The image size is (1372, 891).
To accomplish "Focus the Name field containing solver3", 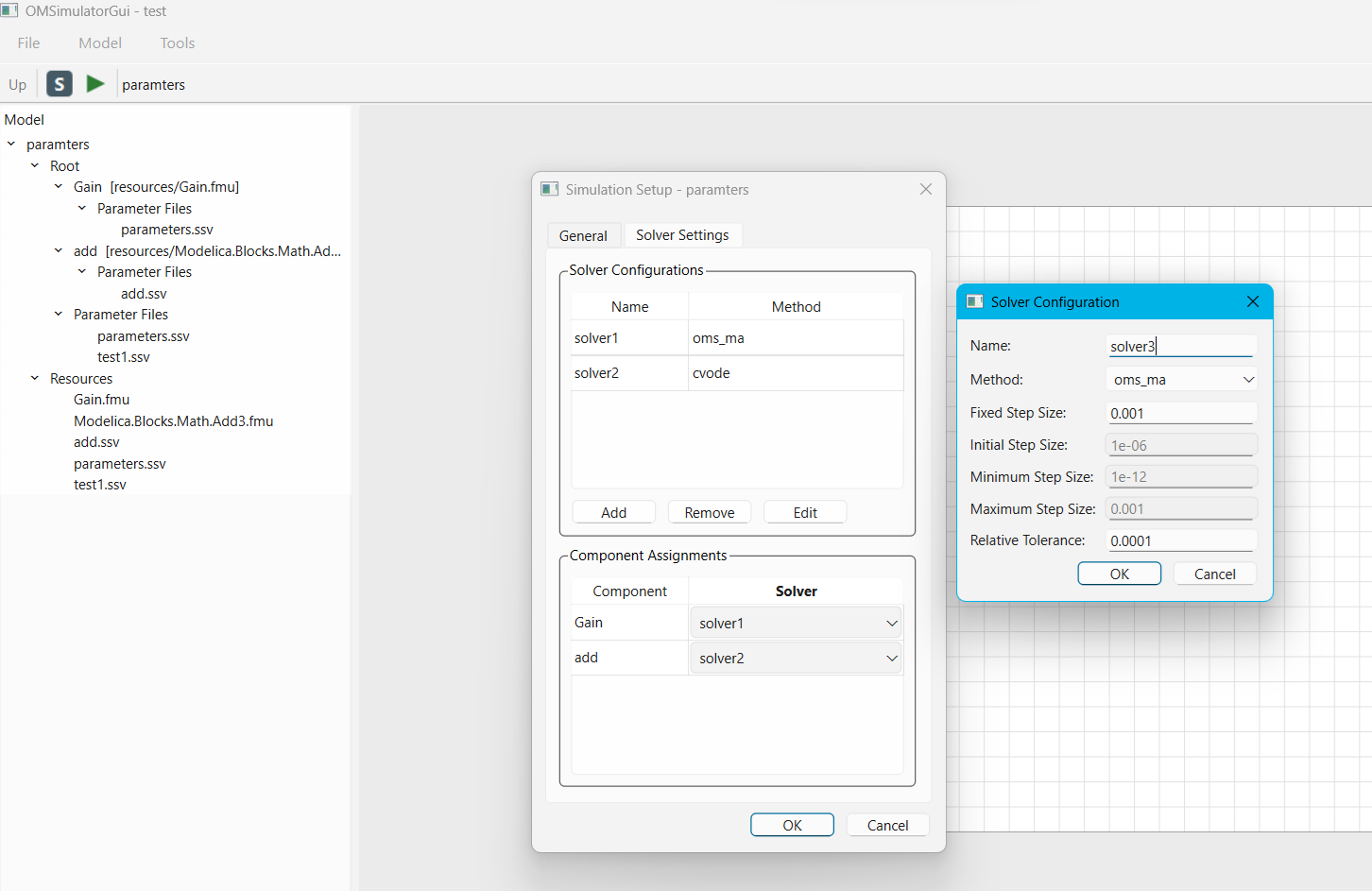I will [x=1181, y=346].
